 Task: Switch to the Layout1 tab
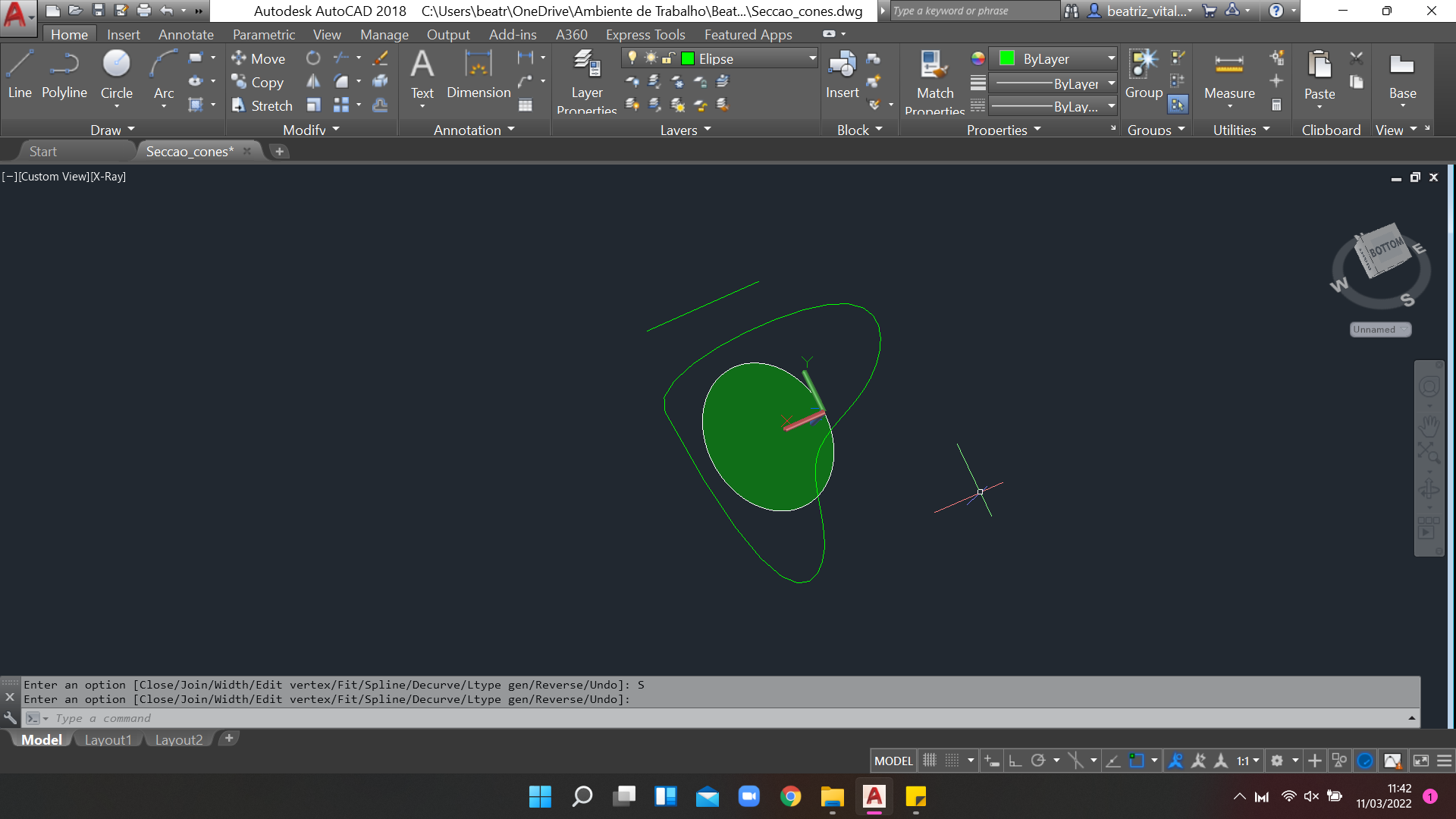click(108, 739)
